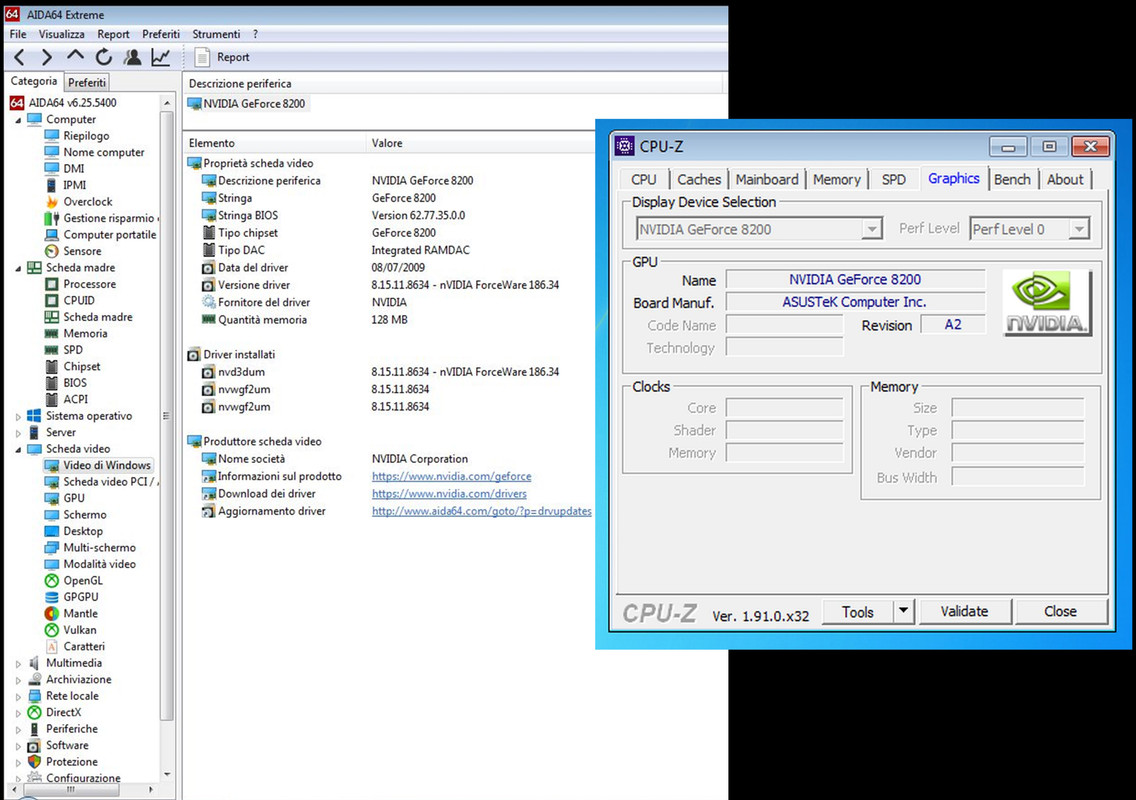The height and width of the screenshot is (800, 1136).
Task: Select the Vulkan tree item
Action: click(80, 630)
